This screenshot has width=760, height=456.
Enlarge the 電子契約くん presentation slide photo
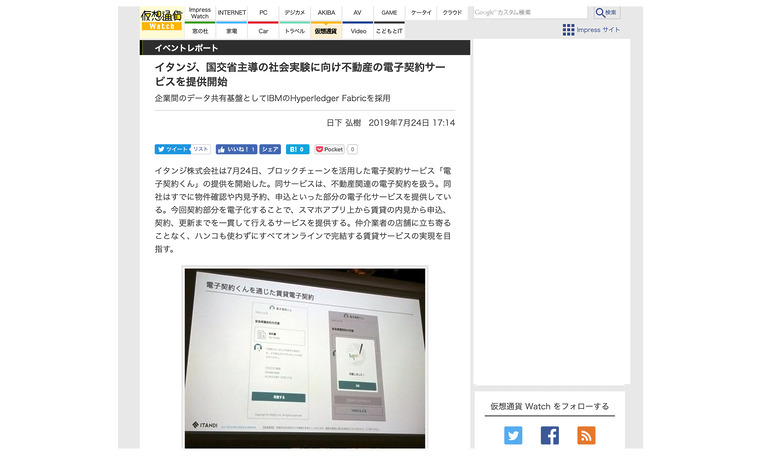[x=304, y=357]
